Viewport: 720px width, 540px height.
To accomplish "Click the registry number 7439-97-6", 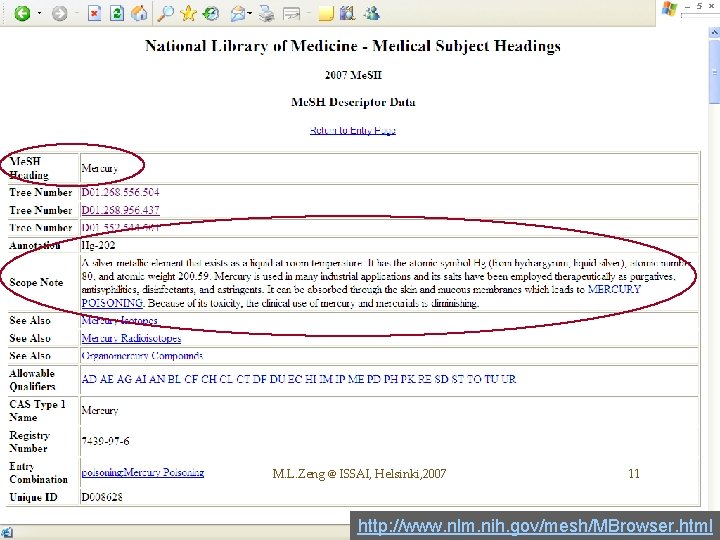I will pyautogui.click(x=105, y=441).
